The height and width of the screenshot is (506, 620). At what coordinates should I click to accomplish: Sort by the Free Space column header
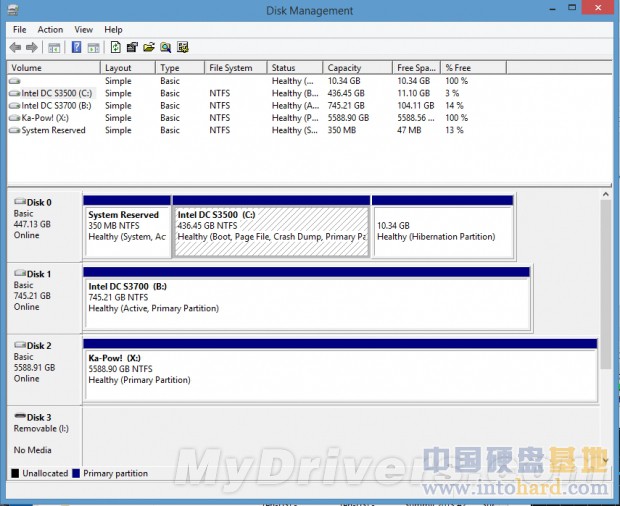[416, 68]
